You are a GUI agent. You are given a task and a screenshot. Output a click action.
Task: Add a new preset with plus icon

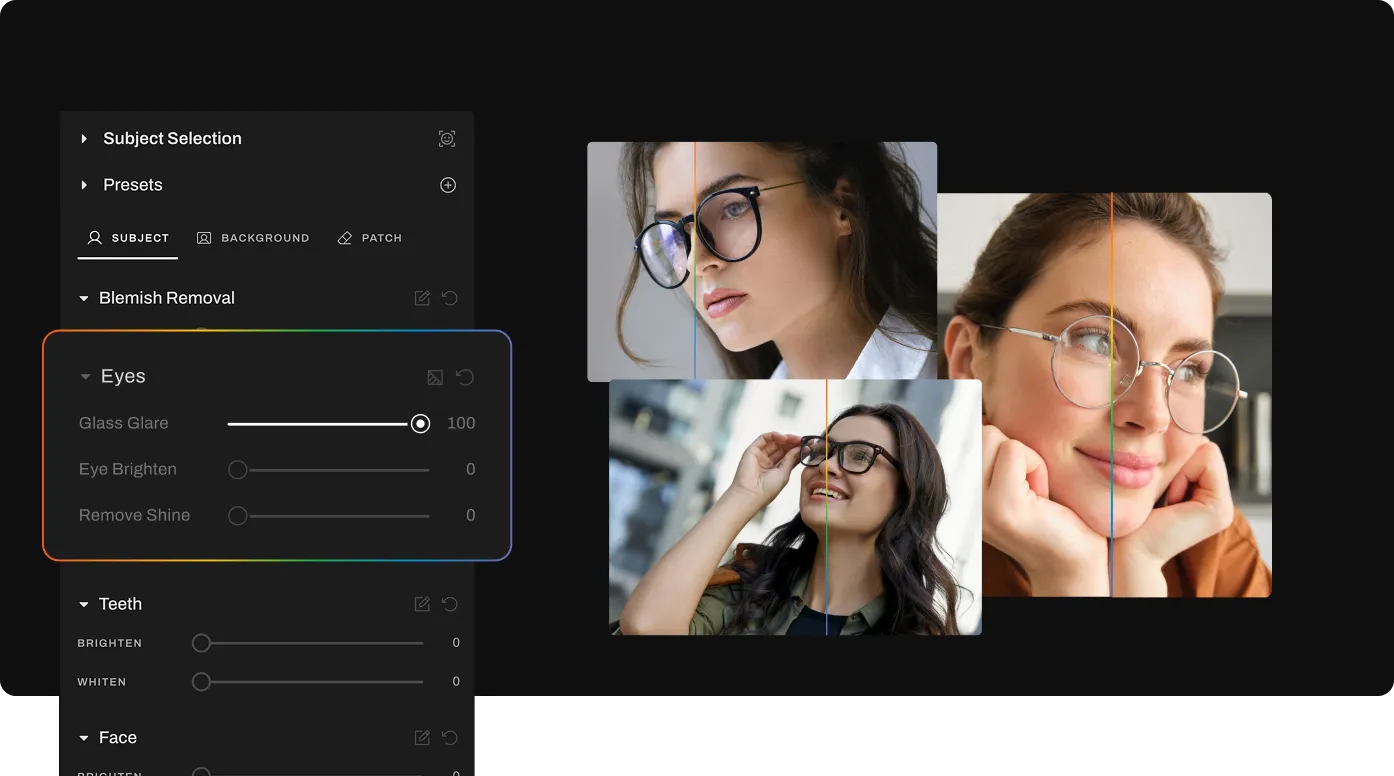pos(448,185)
